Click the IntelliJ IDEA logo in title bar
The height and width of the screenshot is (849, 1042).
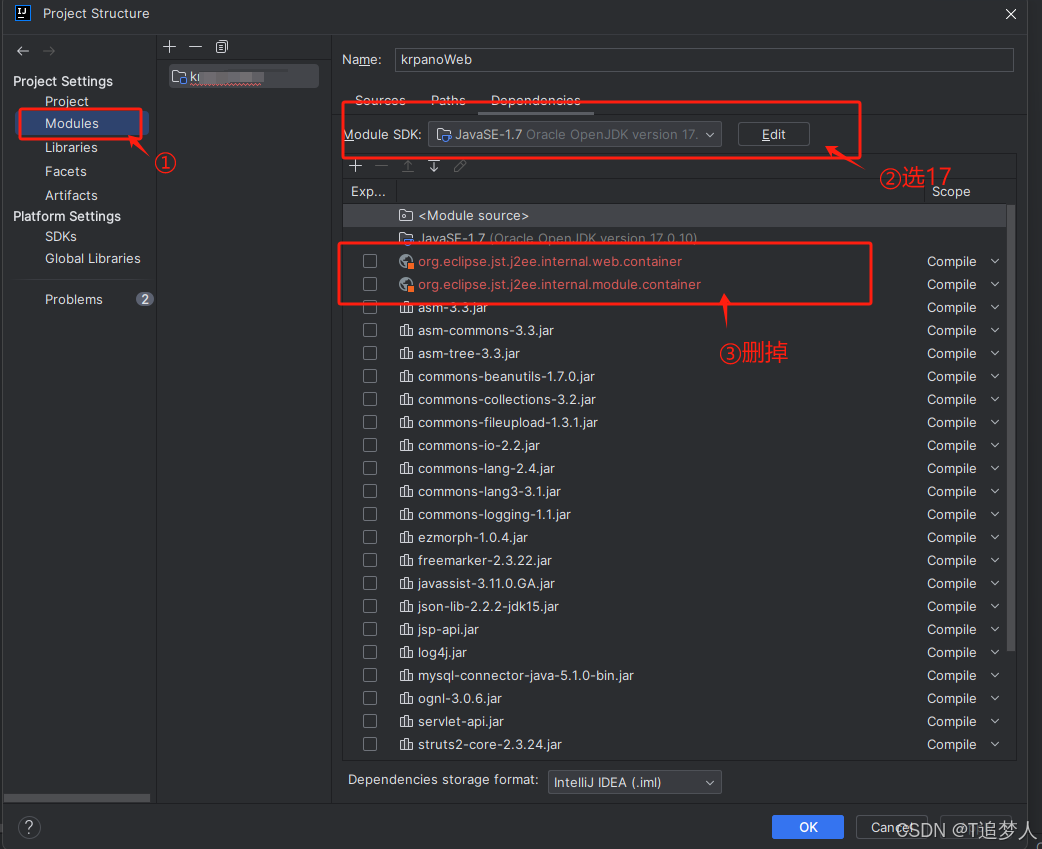tap(23, 13)
